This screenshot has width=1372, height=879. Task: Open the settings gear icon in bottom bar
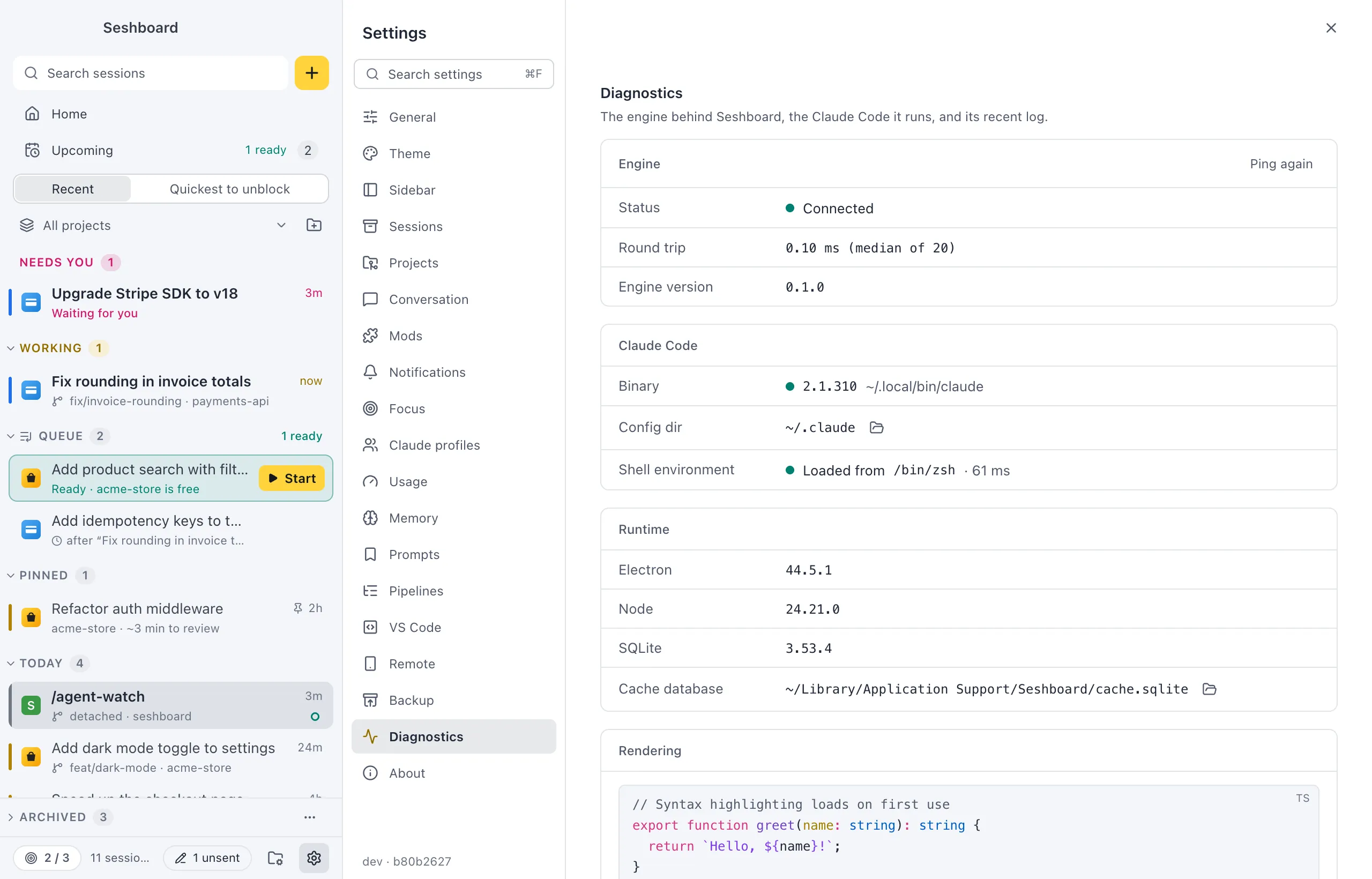click(x=314, y=858)
